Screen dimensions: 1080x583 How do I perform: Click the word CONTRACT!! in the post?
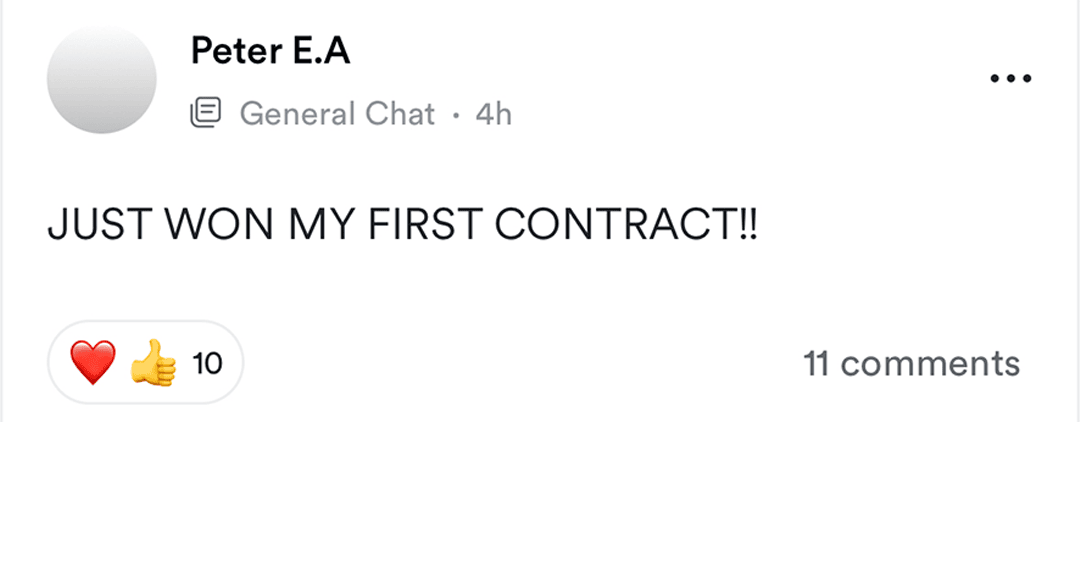coord(626,226)
